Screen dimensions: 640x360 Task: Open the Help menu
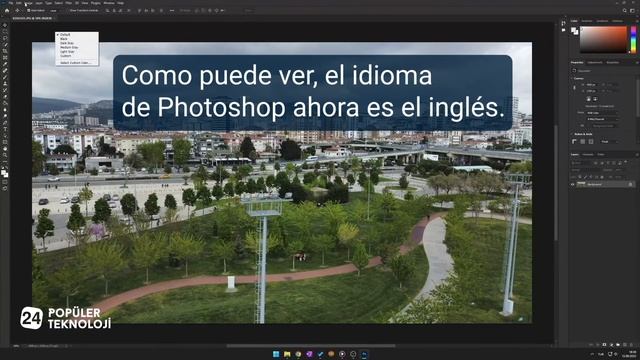pyautogui.click(x=120, y=3)
